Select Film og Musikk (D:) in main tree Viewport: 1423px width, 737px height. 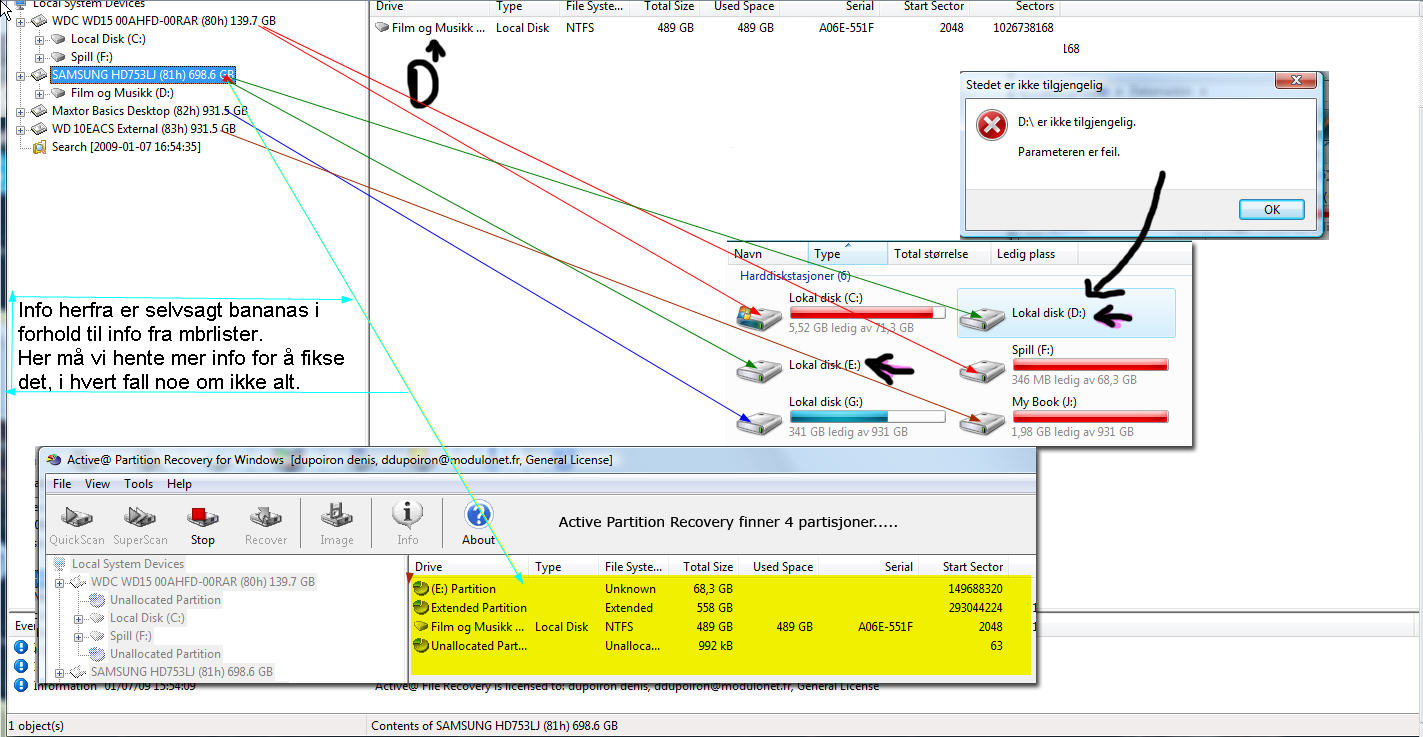(x=122, y=93)
